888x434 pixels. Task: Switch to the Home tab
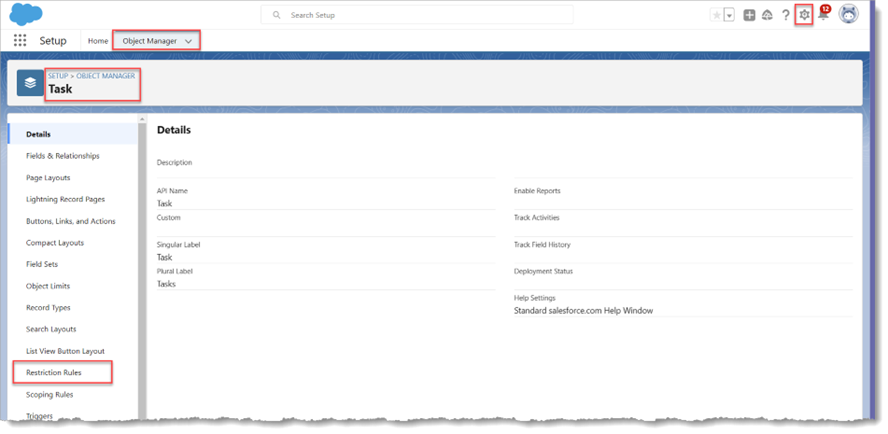click(x=98, y=41)
